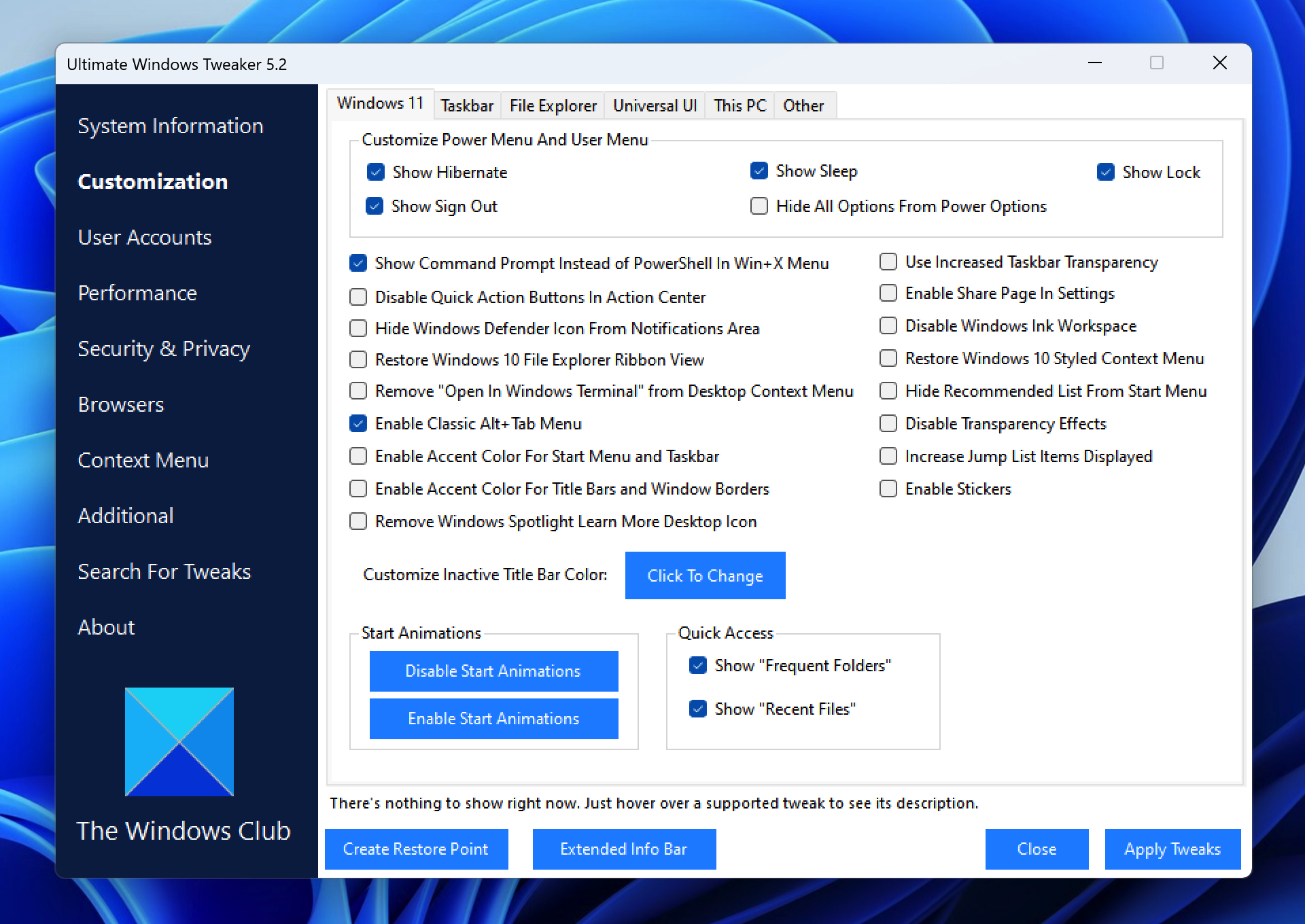Check Increase Jump List Items Displayed
Viewport: 1305px width, 924px height.
(888, 456)
